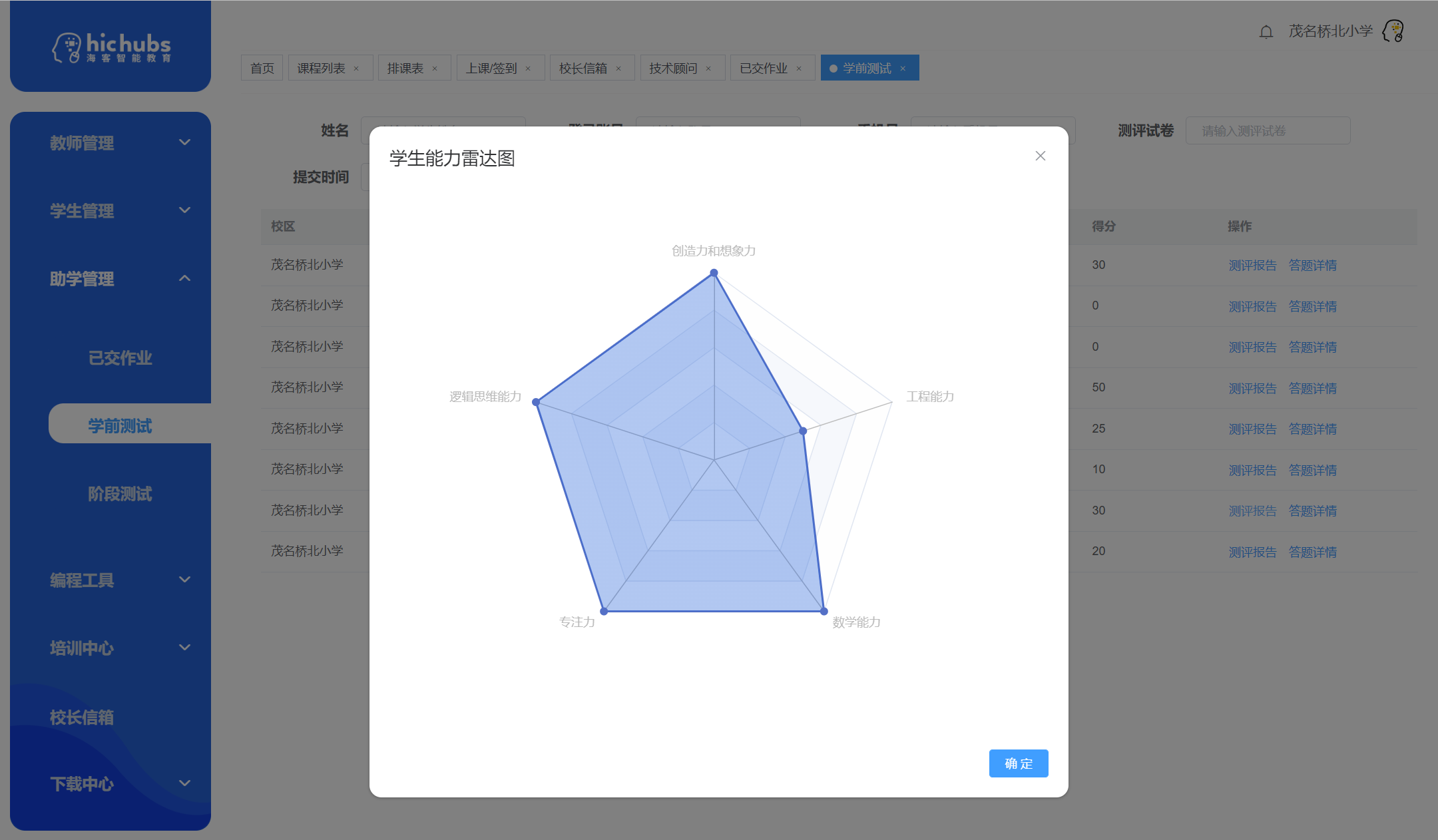Close the 技术顾问 tab with its x icon
The height and width of the screenshot is (840, 1438).
(710, 67)
